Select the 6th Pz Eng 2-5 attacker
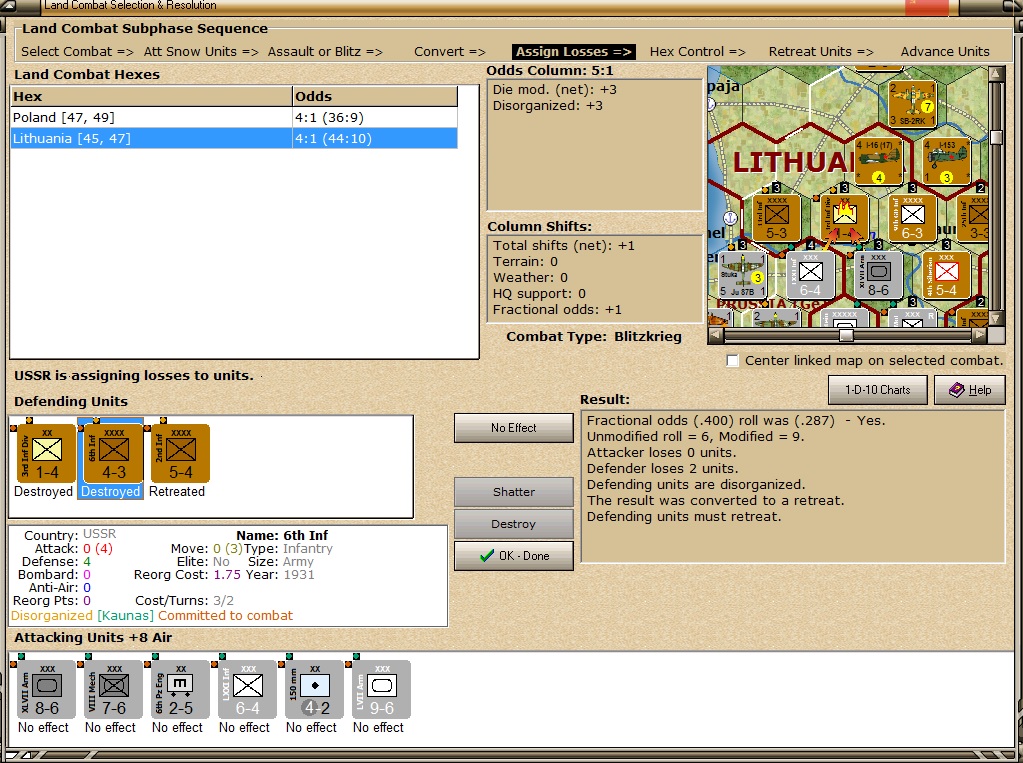Viewport: 1023px width, 763px height. (x=181, y=689)
